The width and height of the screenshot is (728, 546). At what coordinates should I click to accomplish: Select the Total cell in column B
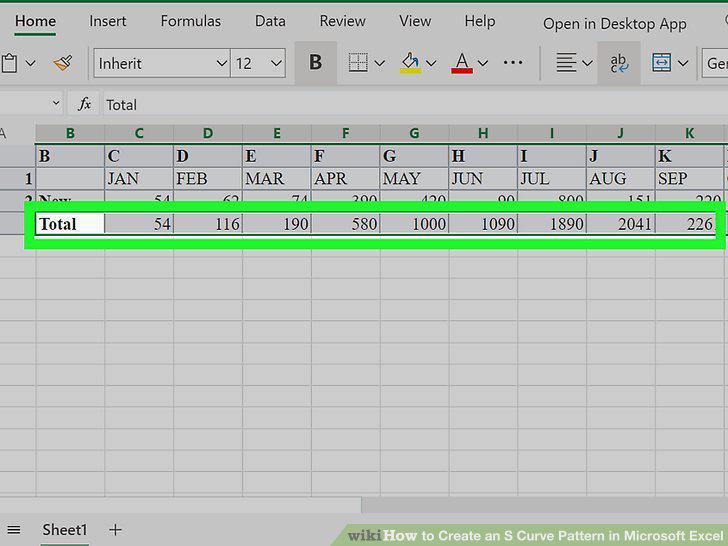pos(70,224)
